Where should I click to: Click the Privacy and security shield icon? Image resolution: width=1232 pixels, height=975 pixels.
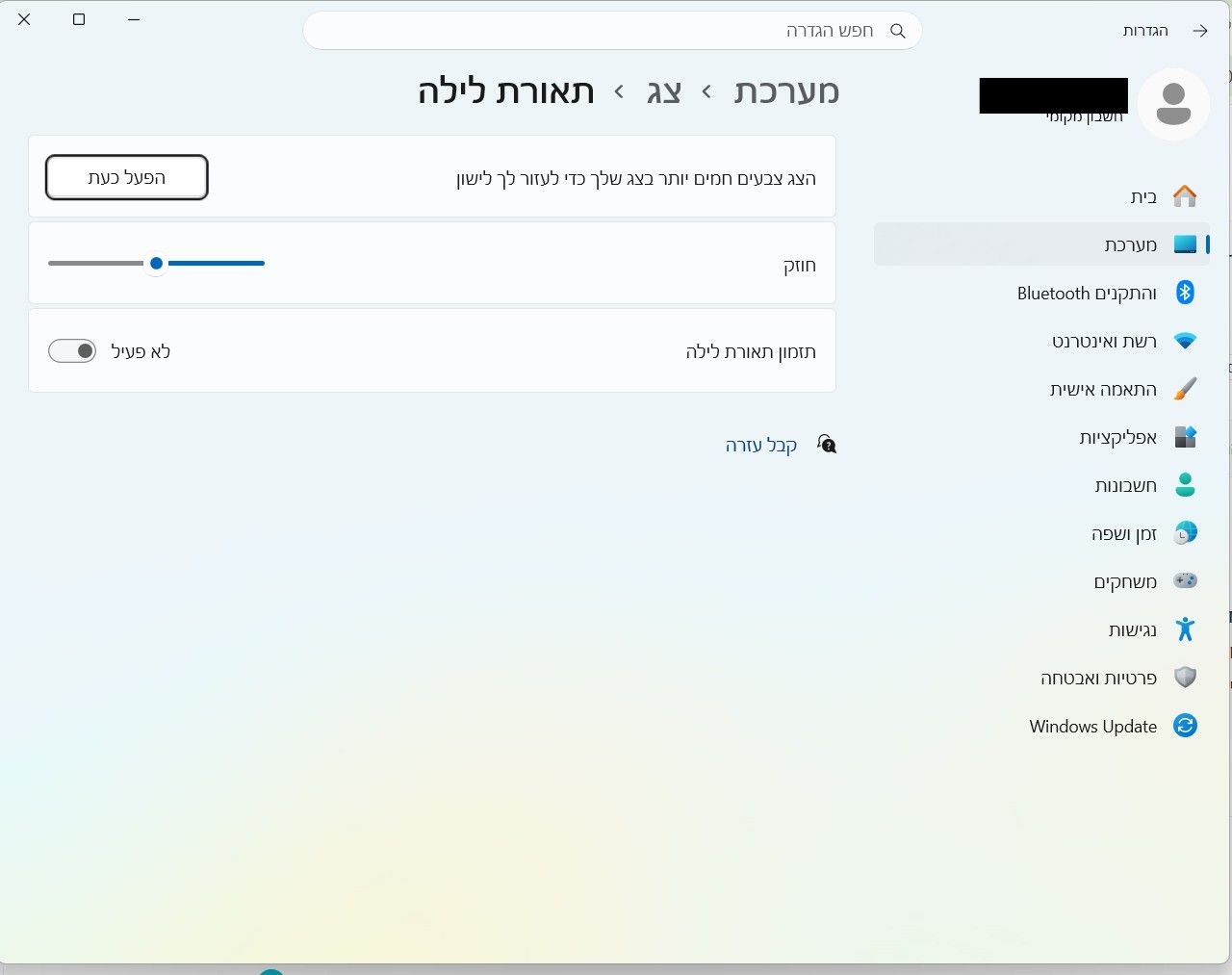pyautogui.click(x=1185, y=678)
